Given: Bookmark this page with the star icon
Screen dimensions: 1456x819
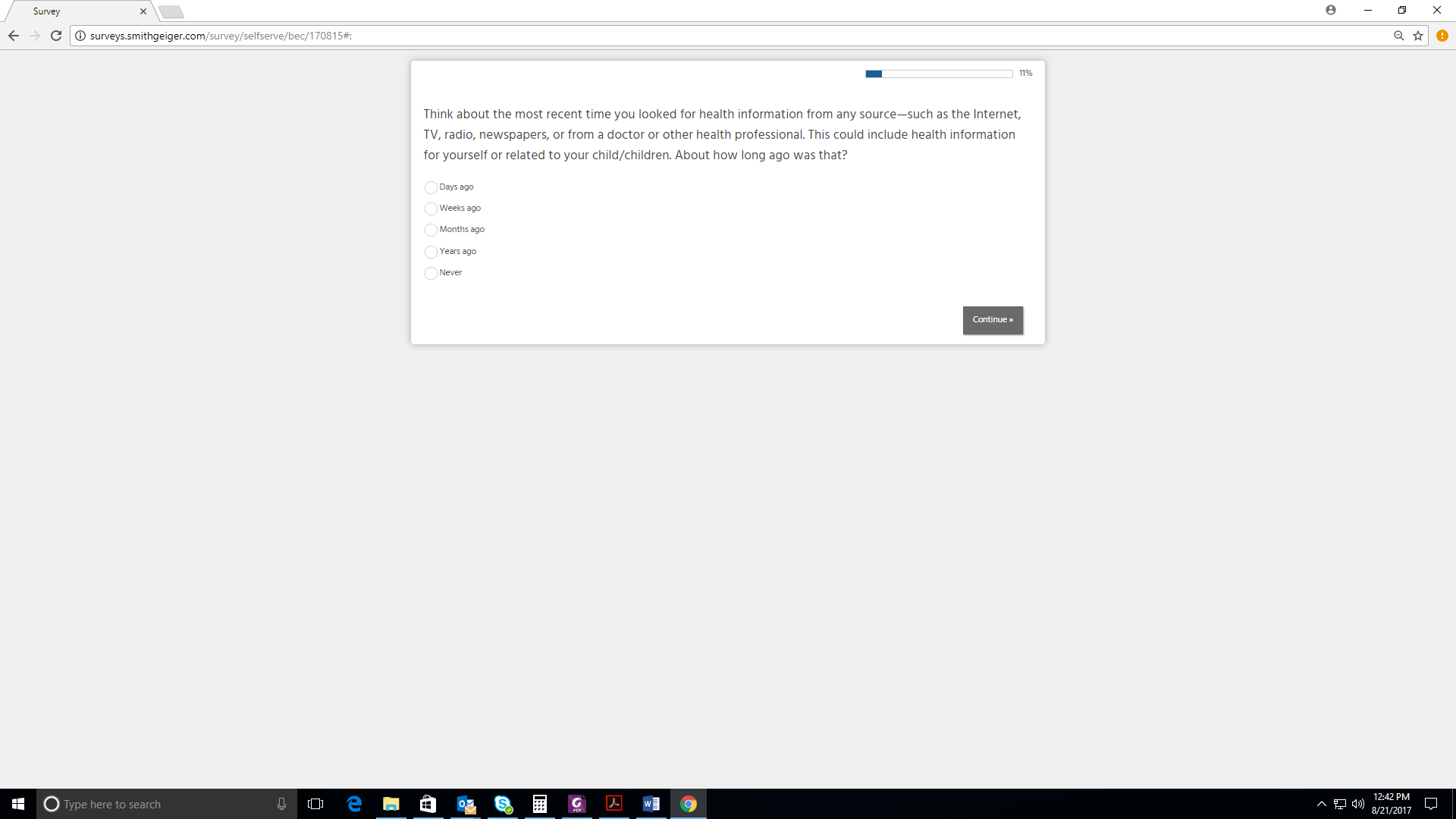Looking at the screenshot, I should coord(1418,36).
